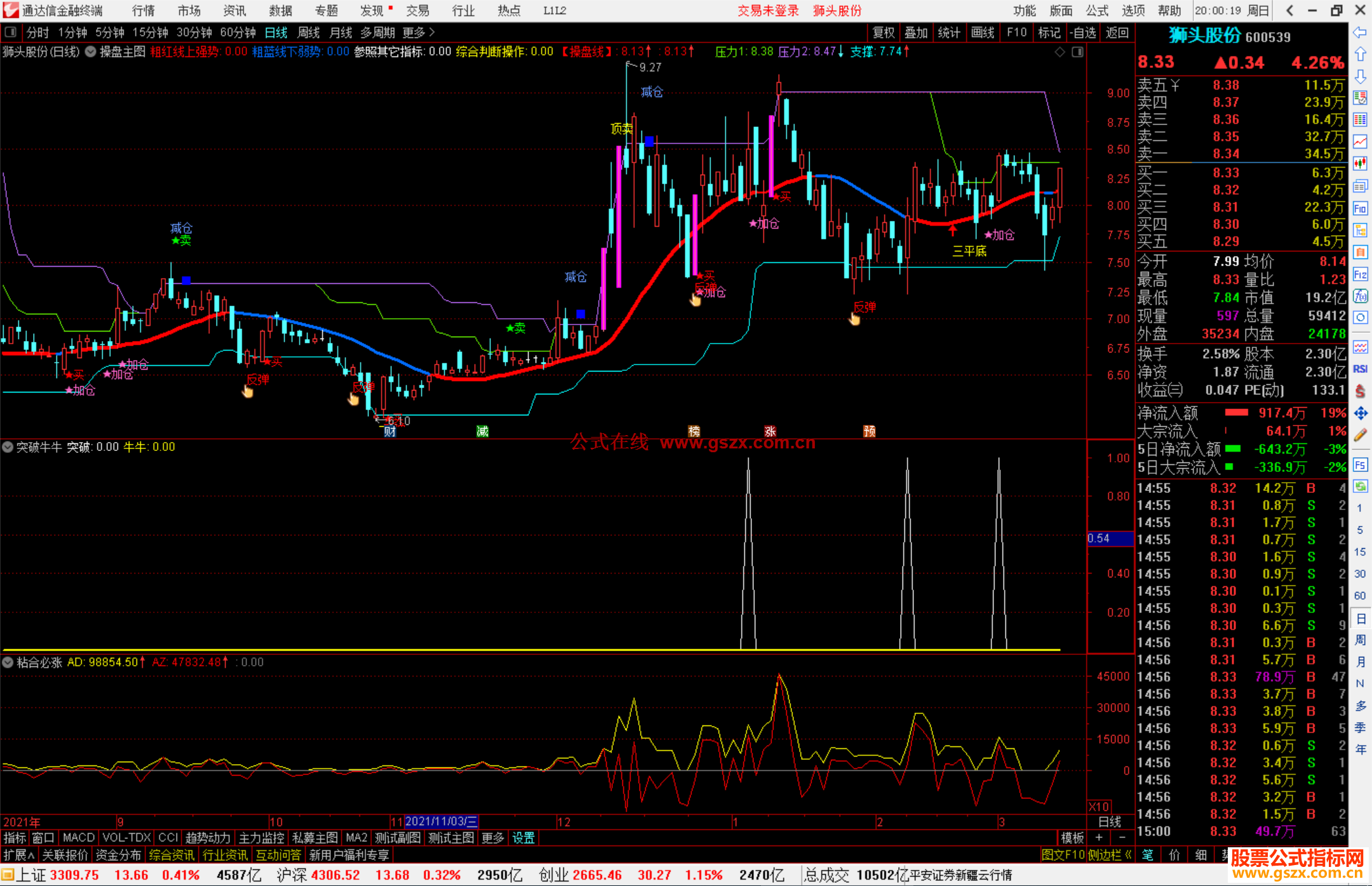Open the 行情 menu
The height and width of the screenshot is (886, 1372).
(144, 10)
